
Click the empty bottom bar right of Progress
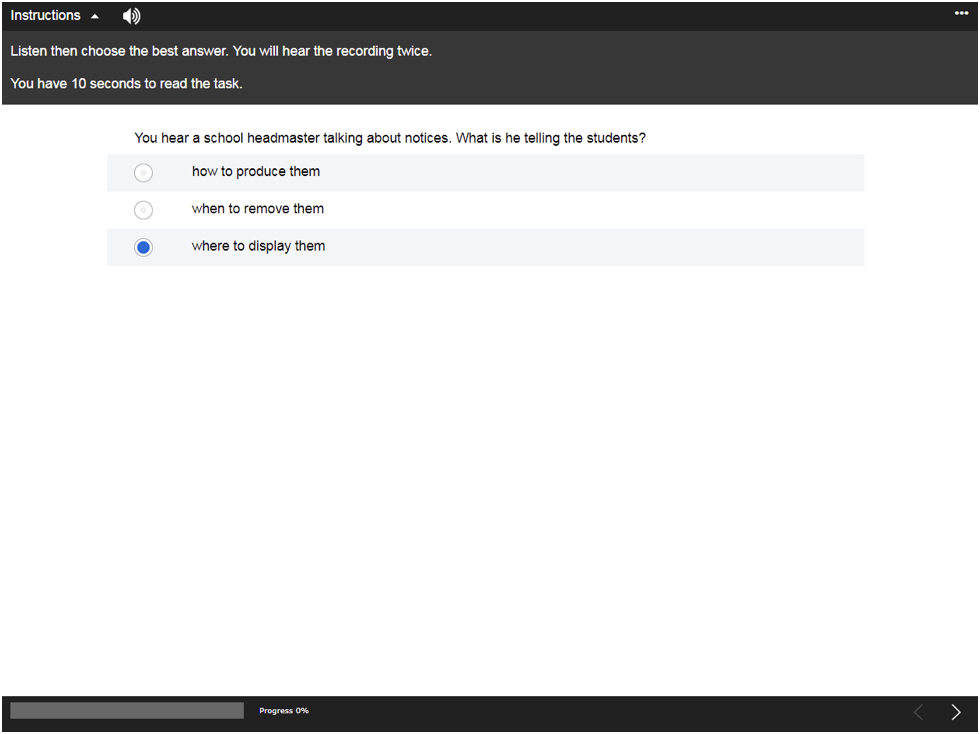click(x=600, y=711)
